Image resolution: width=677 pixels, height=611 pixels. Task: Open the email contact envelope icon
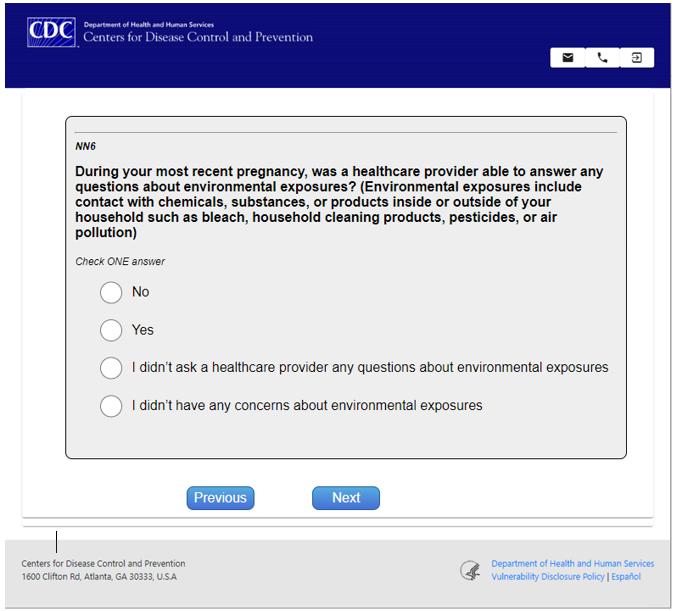click(568, 58)
